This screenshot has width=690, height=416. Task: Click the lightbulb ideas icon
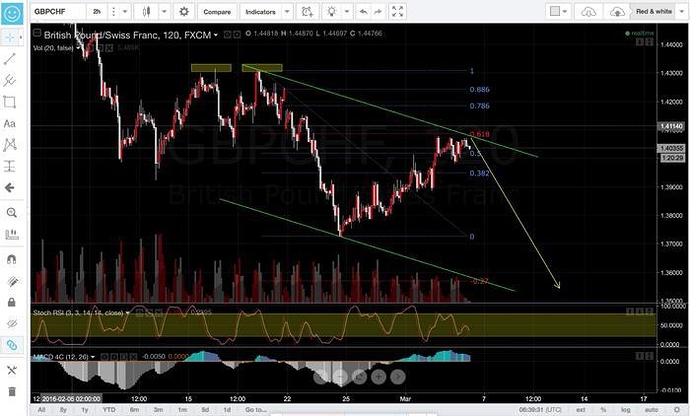pyautogui.click(x=331, y=12)
